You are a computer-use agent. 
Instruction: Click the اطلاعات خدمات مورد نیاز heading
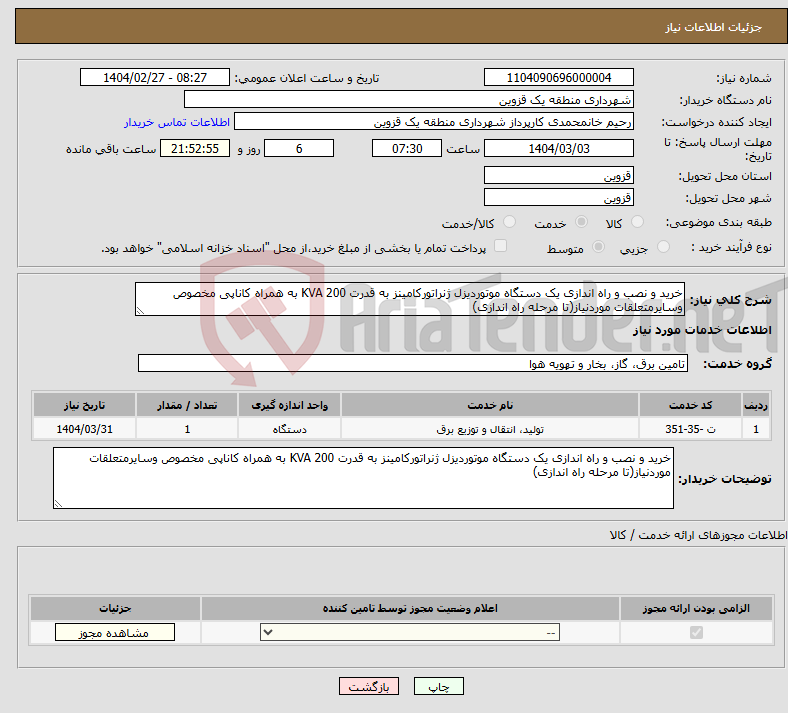point(702,330)
